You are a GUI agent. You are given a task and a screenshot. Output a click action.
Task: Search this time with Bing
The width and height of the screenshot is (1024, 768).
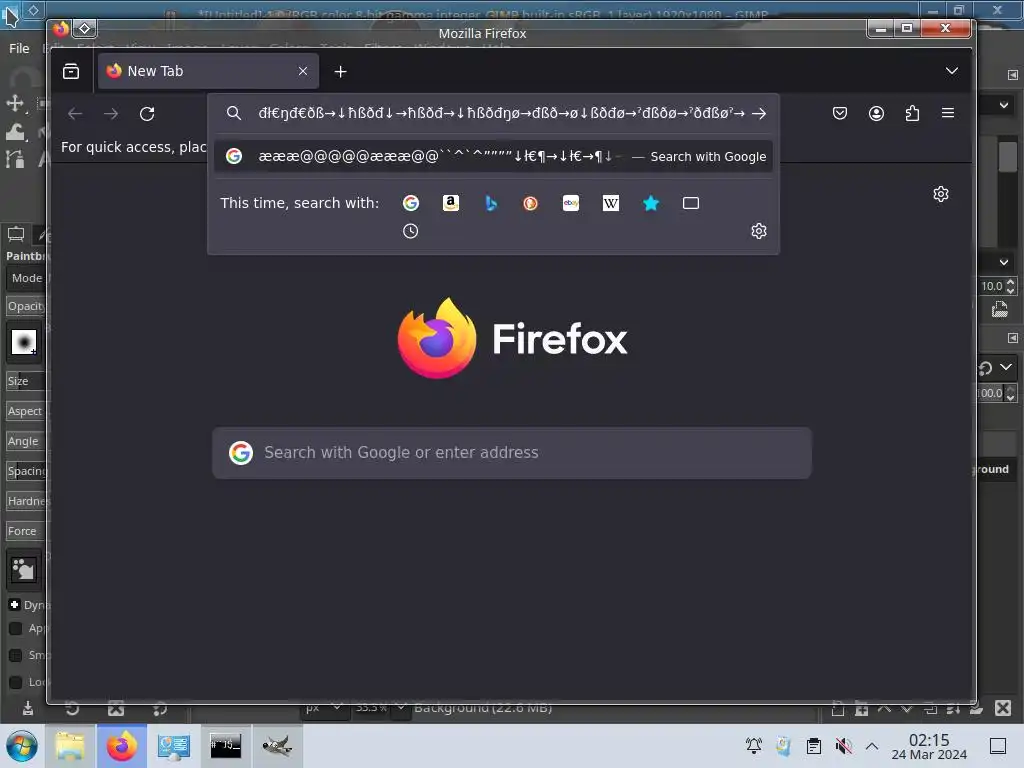pos(491,203)
